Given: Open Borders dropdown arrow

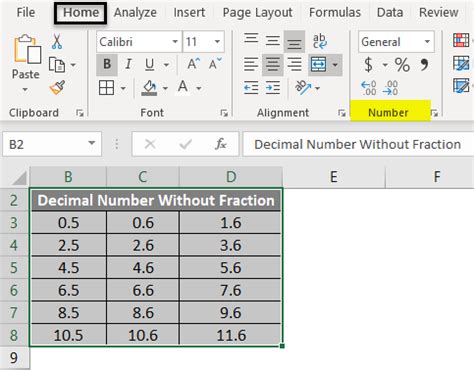Looking at the screenshot, I should 123,88.
